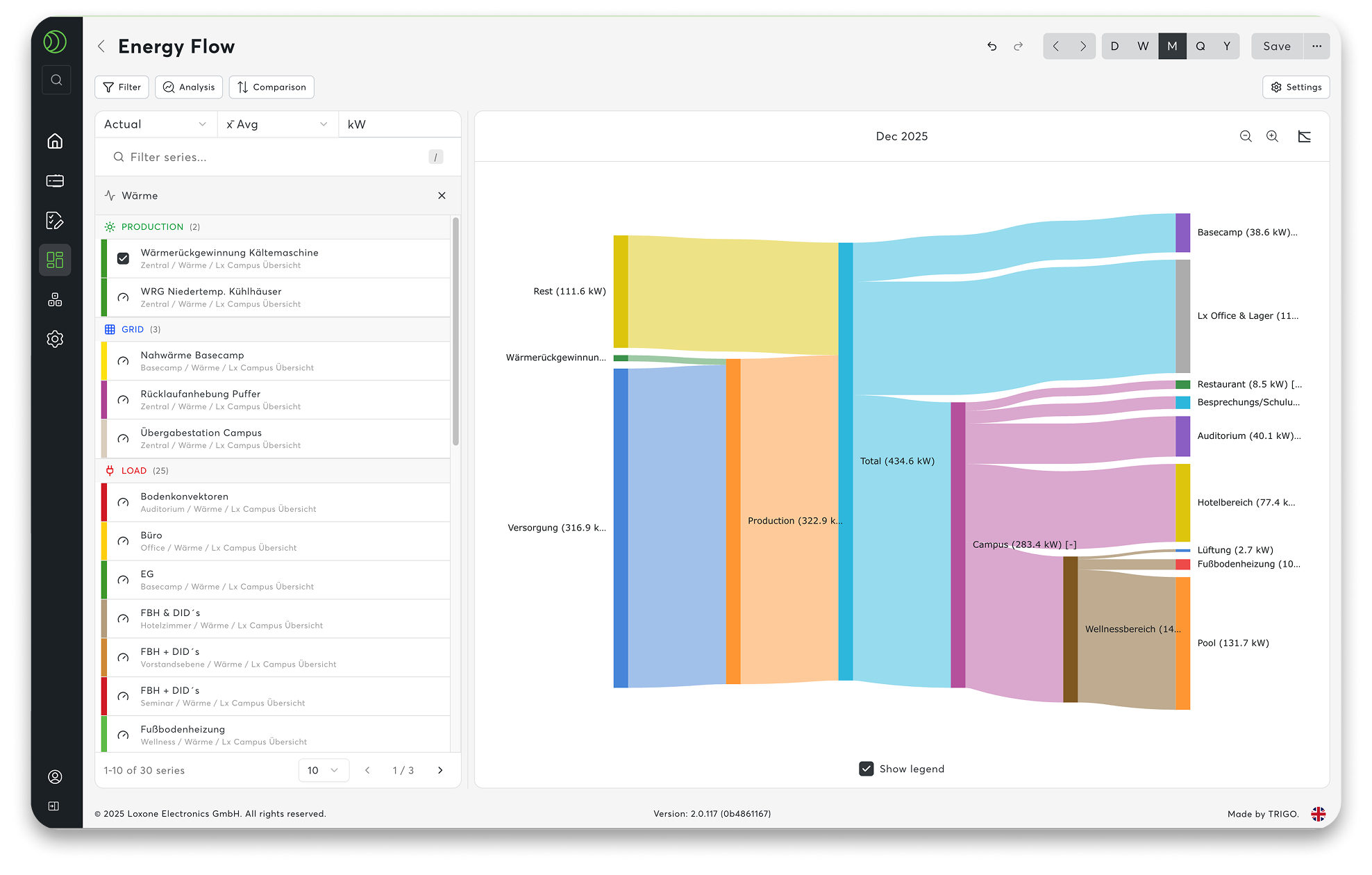The width and height of the screenshot is (1372, 875).
Task: Switch to the chart view icon
Action: (x=1304, y=137)
